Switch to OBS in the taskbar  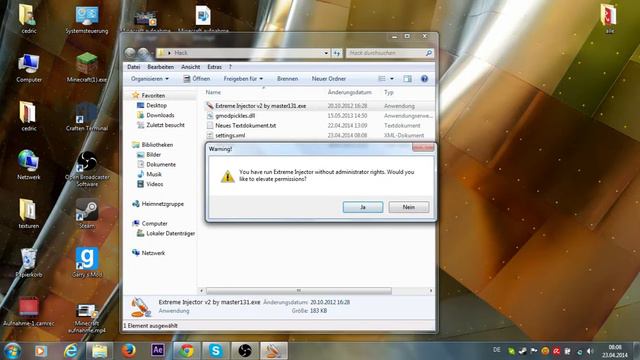(x=244, y=351)
